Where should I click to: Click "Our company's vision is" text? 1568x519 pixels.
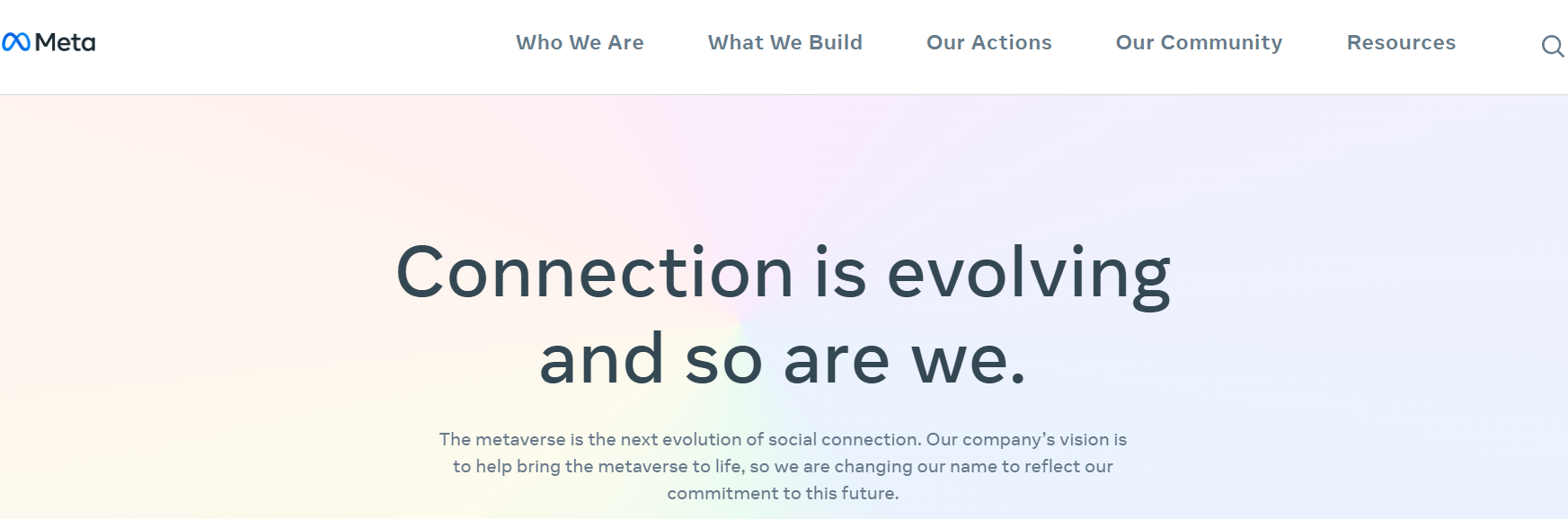1026,439
